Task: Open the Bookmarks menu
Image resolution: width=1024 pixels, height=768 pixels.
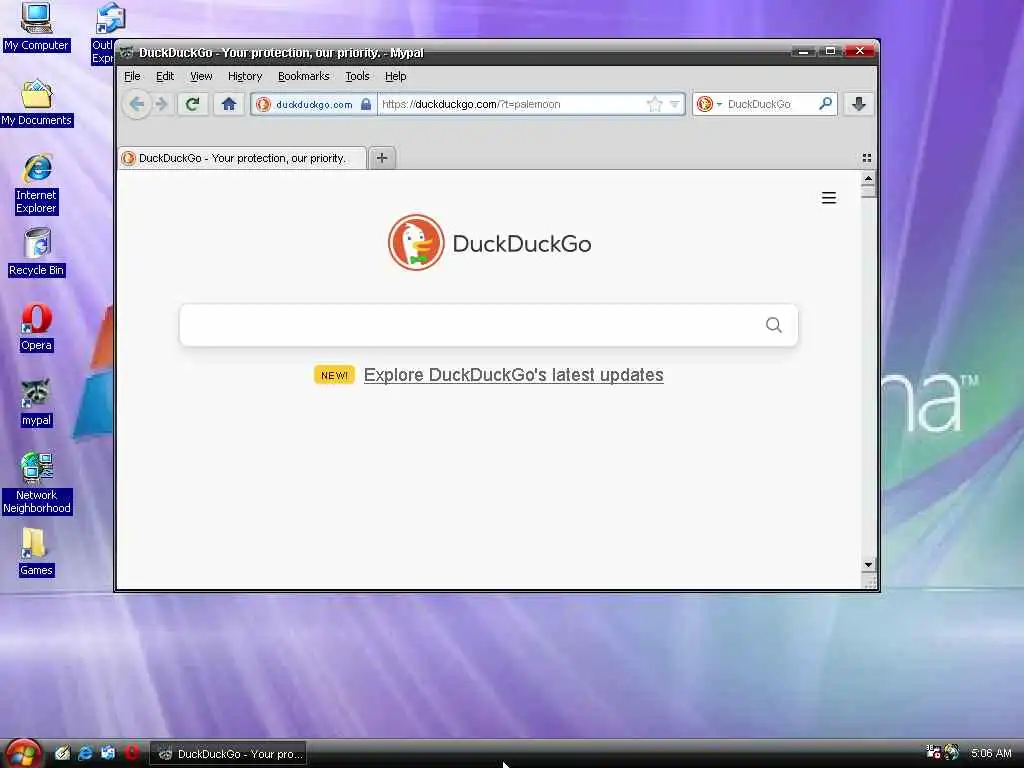Action: pyautogui.click(x=304, y=76)
